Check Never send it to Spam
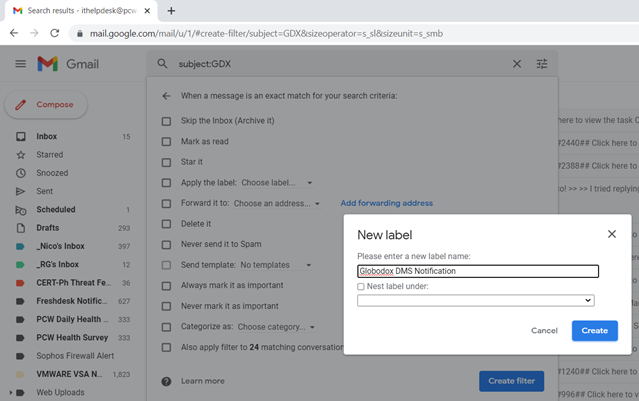Screen dimensions: 639x401 166,245
